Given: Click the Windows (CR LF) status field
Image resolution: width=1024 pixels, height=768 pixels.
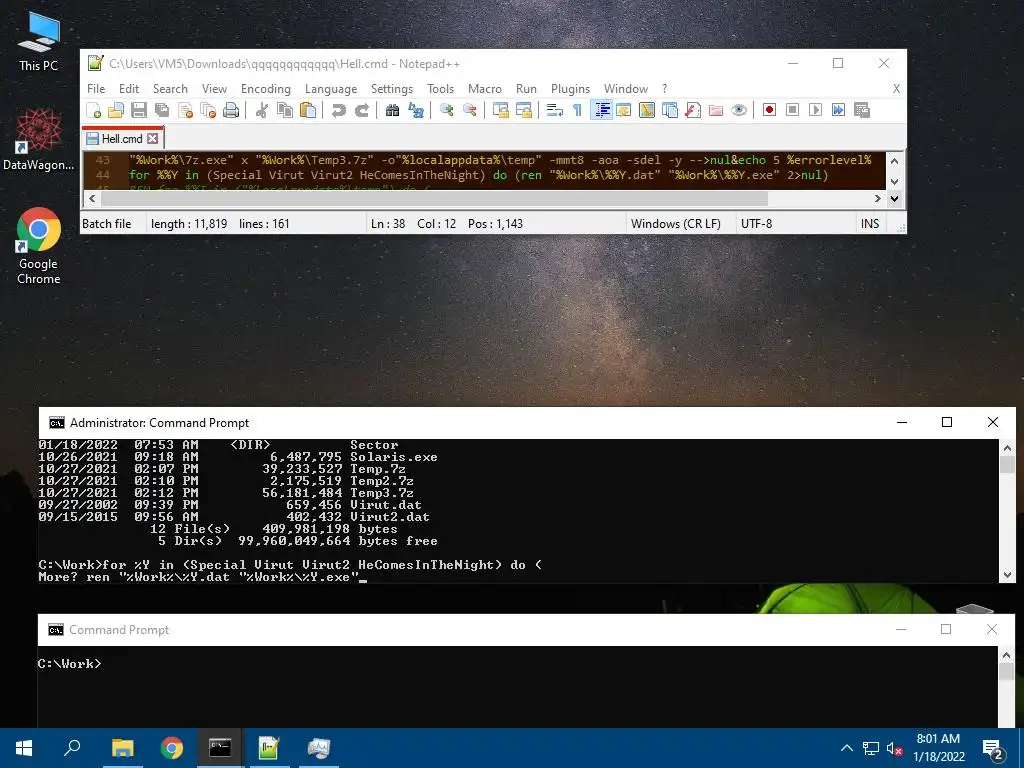Looking at the screenshot, I should (676, 224).
